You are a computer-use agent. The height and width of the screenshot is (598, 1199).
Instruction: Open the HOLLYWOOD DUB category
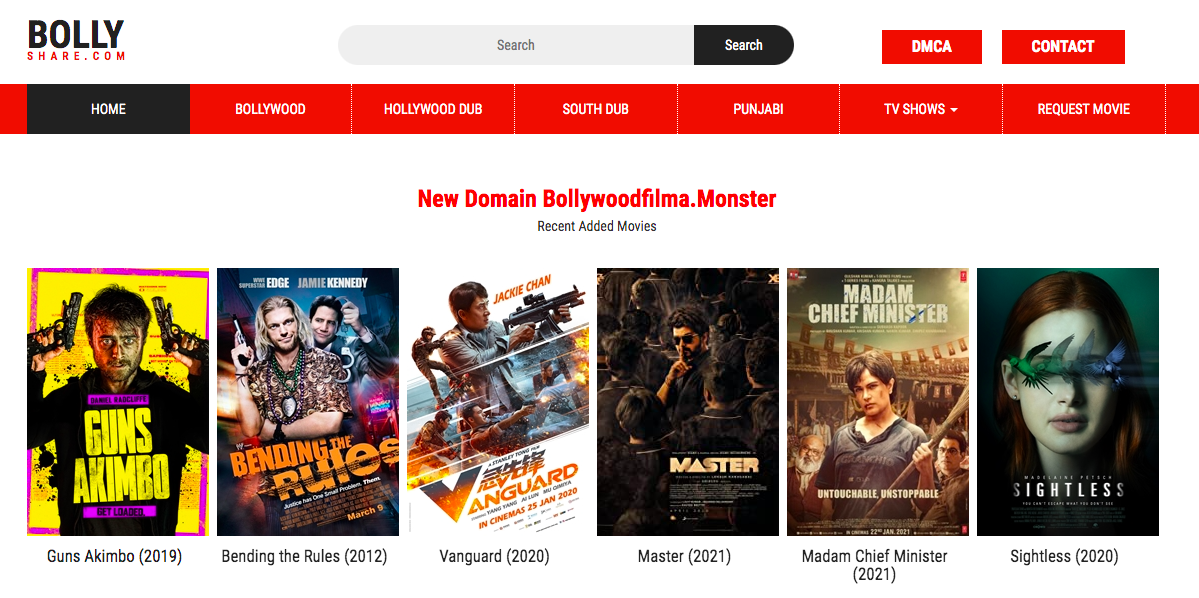point(434,109)
